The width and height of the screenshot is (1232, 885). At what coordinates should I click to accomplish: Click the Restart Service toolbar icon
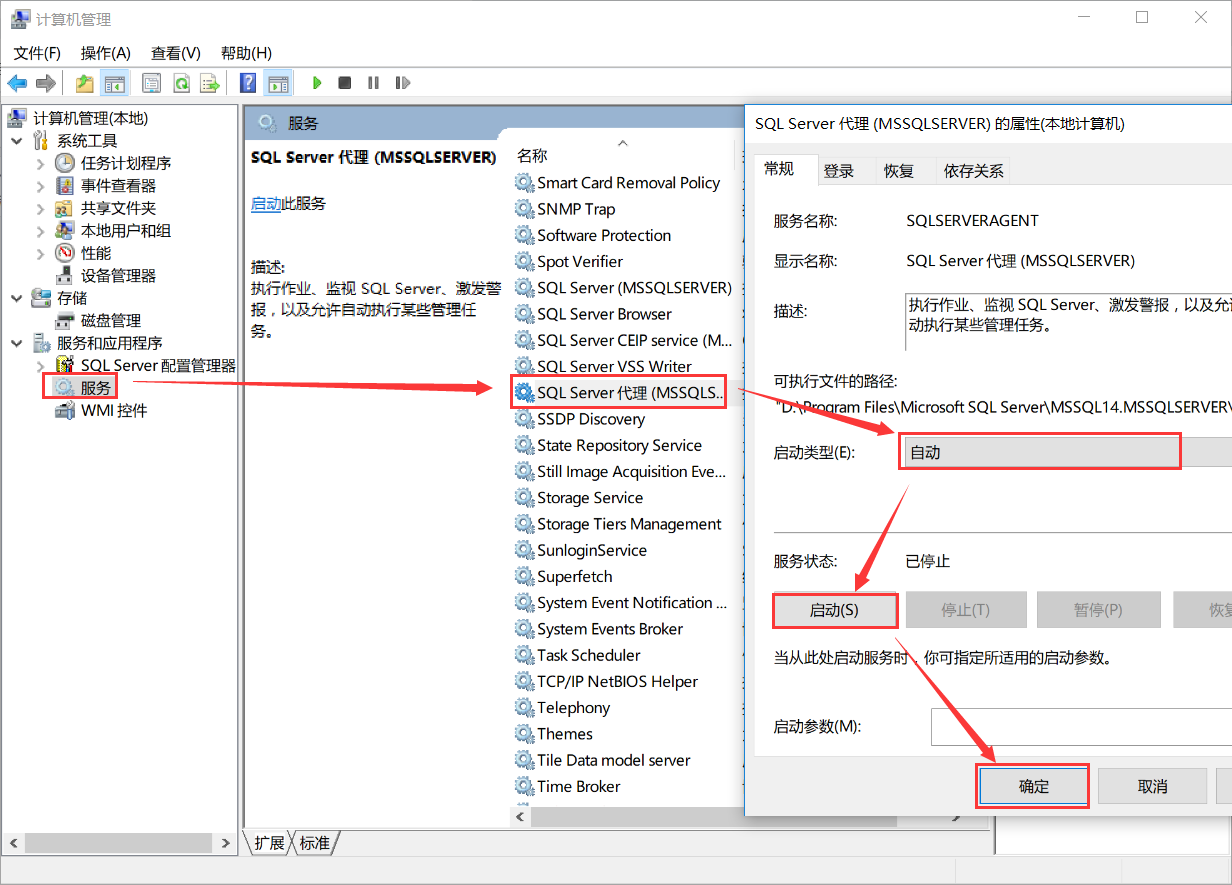coord(402,83)
